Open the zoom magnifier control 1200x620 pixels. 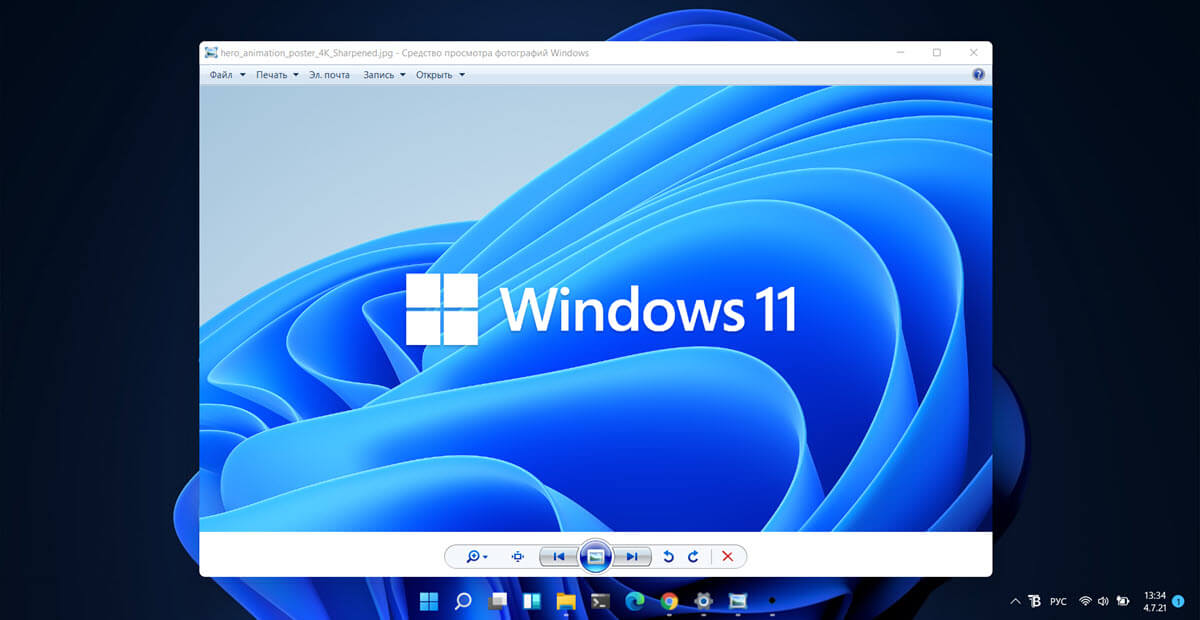click(477, 557)
